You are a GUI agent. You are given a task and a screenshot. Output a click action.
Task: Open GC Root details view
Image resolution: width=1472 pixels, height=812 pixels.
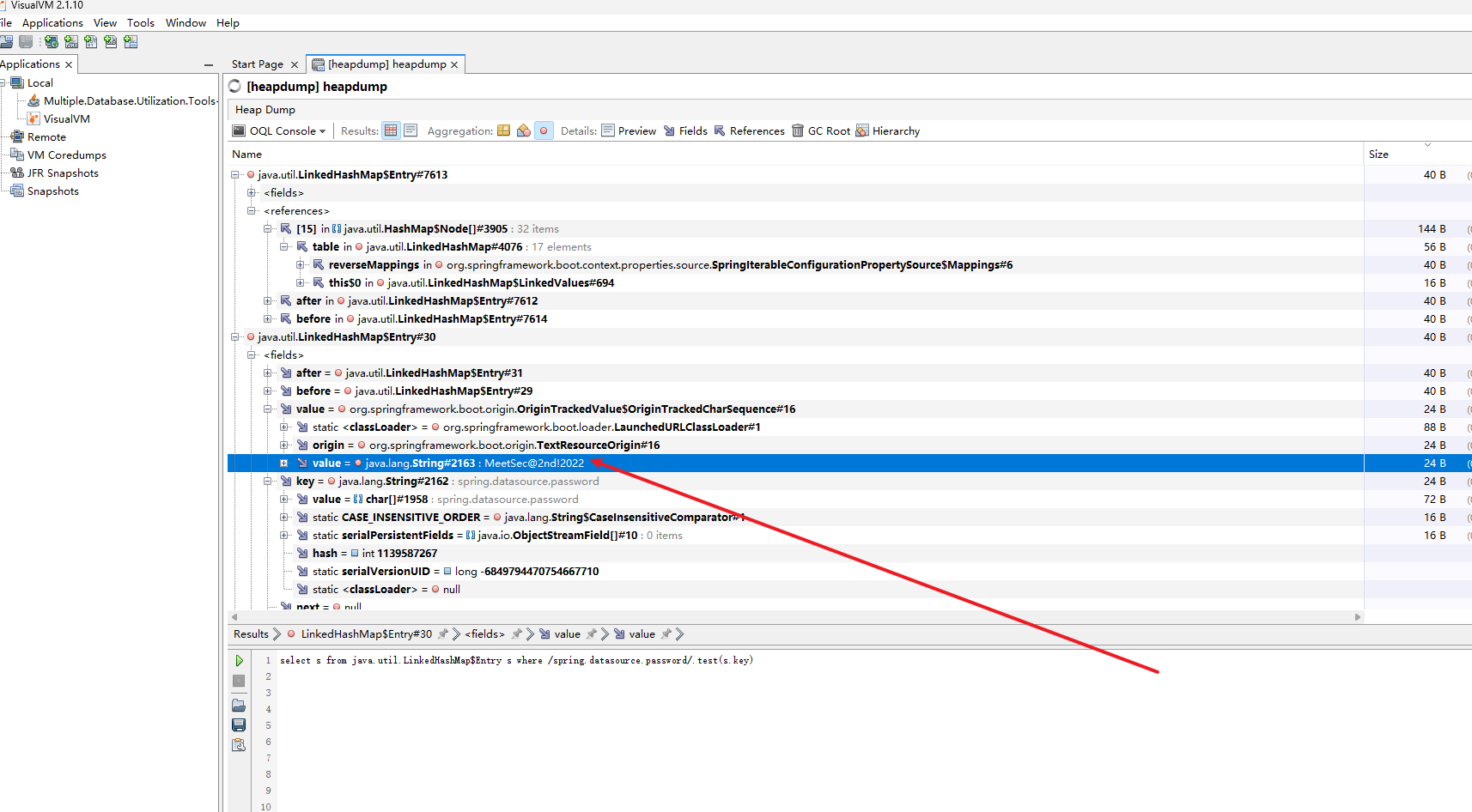coord(821,131)
